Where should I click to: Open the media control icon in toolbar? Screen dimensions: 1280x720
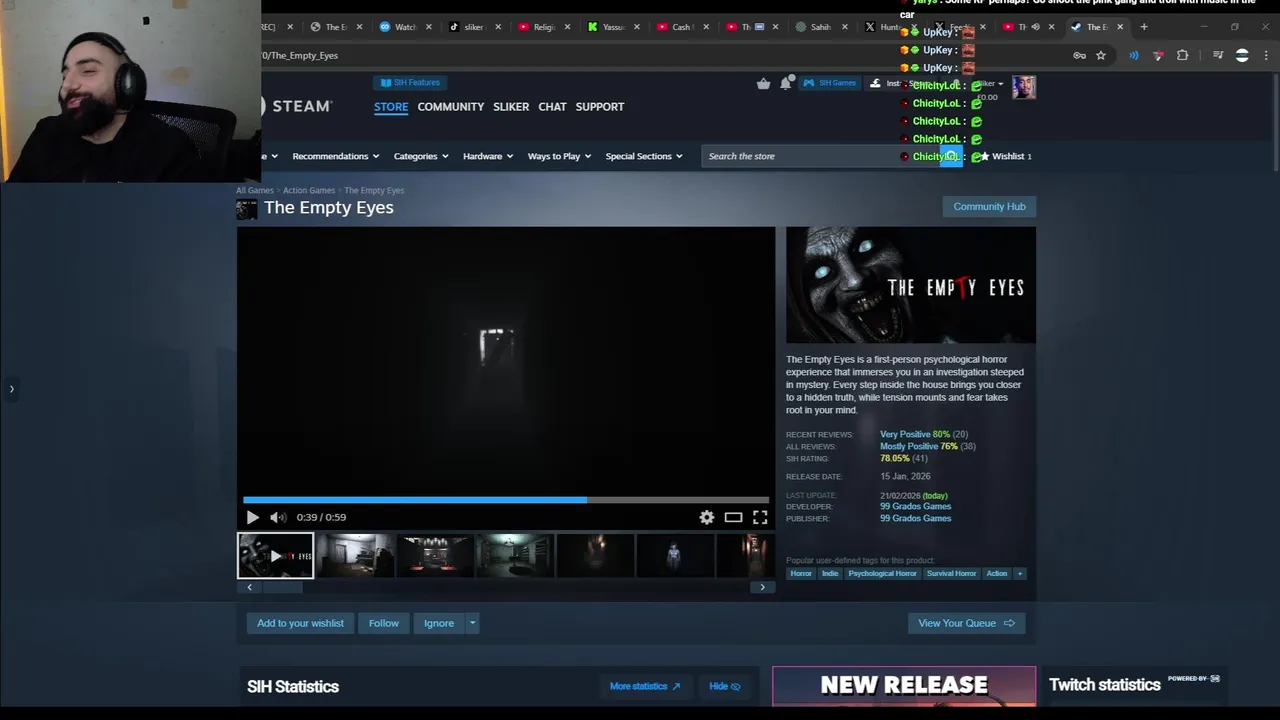1217,55
